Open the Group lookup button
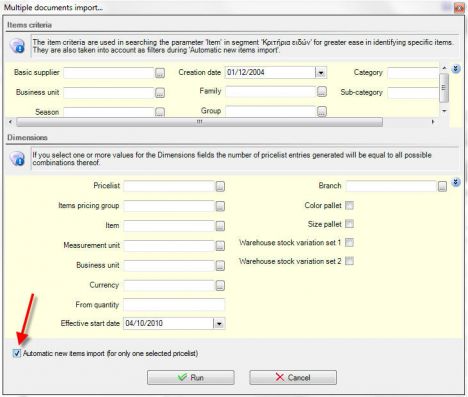468x397 pixels. click(x=322, y=111)
